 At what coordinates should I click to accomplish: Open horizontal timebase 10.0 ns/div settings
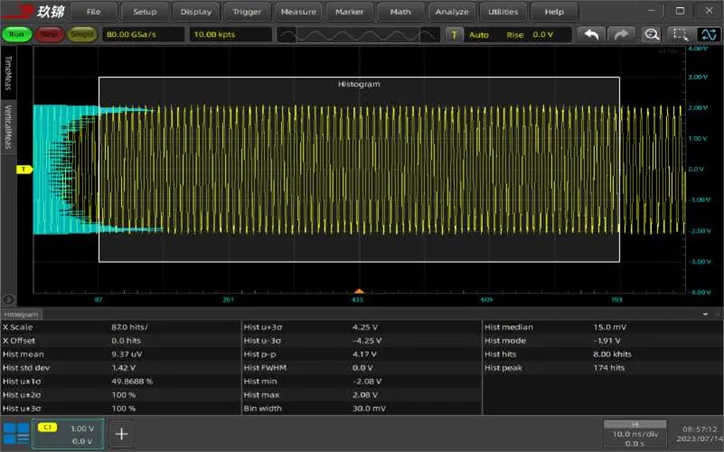pyautogui.click(x=635, y=434)
